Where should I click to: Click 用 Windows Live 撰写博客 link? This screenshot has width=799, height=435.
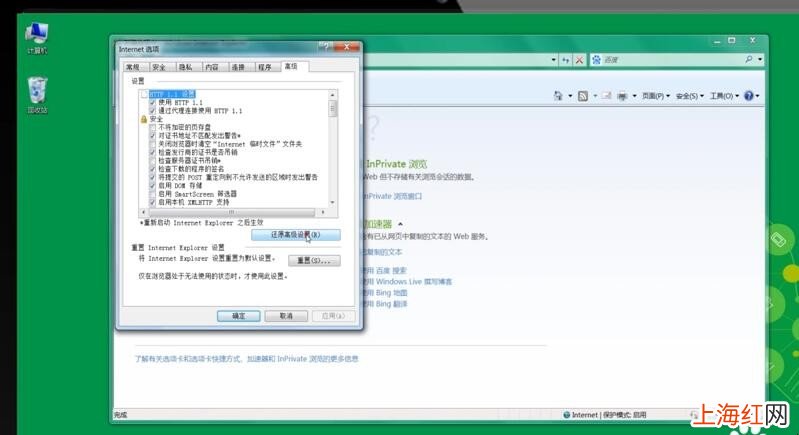point(406,282)
